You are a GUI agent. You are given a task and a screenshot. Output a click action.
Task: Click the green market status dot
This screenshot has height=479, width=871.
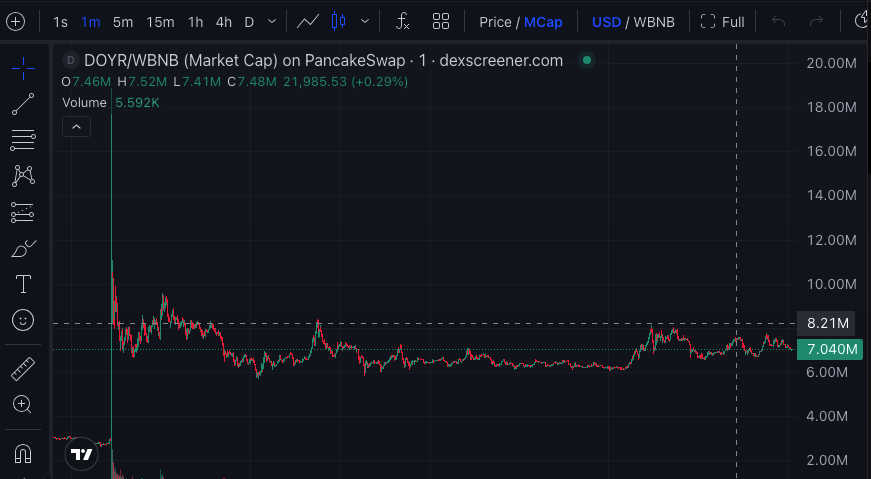click(x=587, y=60)
